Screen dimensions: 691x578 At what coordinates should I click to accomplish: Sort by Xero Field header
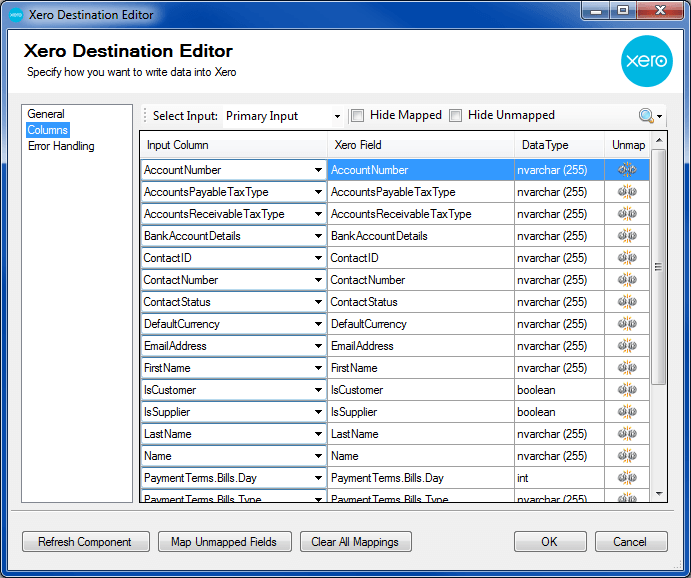[421, 145]
